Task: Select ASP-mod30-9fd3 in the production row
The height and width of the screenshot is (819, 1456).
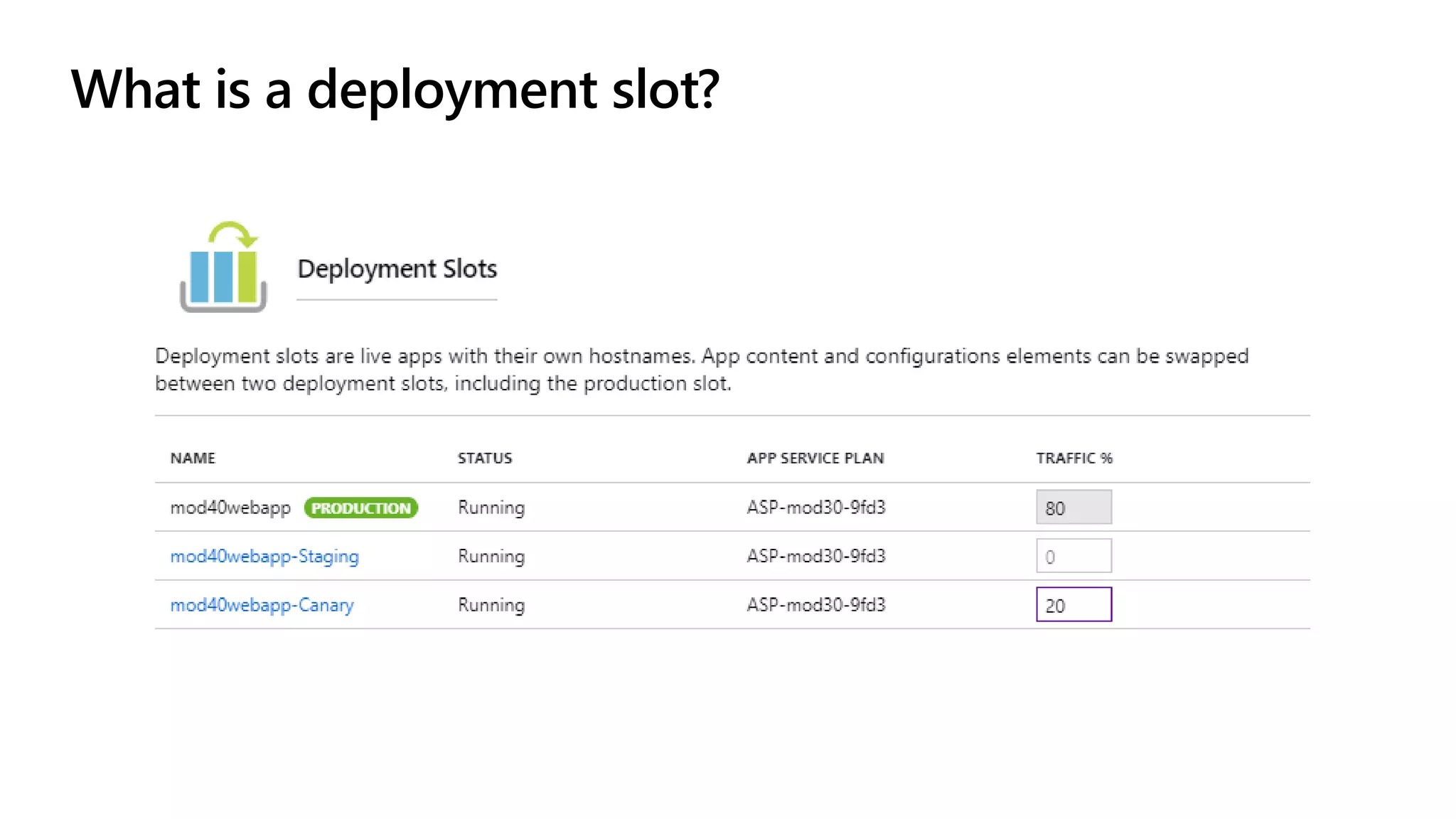Action: click(816, 507)
